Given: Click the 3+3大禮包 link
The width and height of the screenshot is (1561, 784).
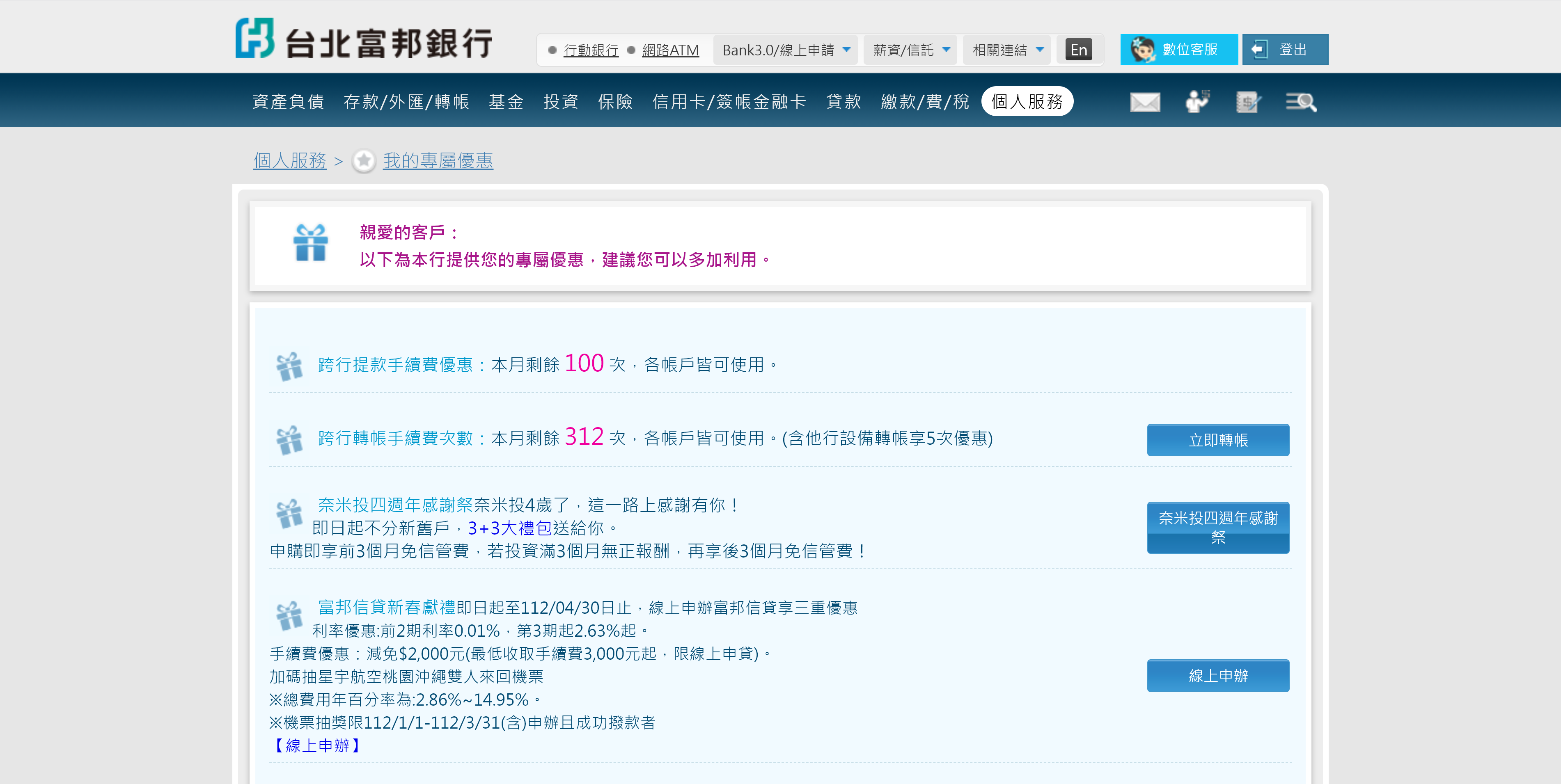Looking at the screenshot, I should pyautogui.click(x=510, y=528).
